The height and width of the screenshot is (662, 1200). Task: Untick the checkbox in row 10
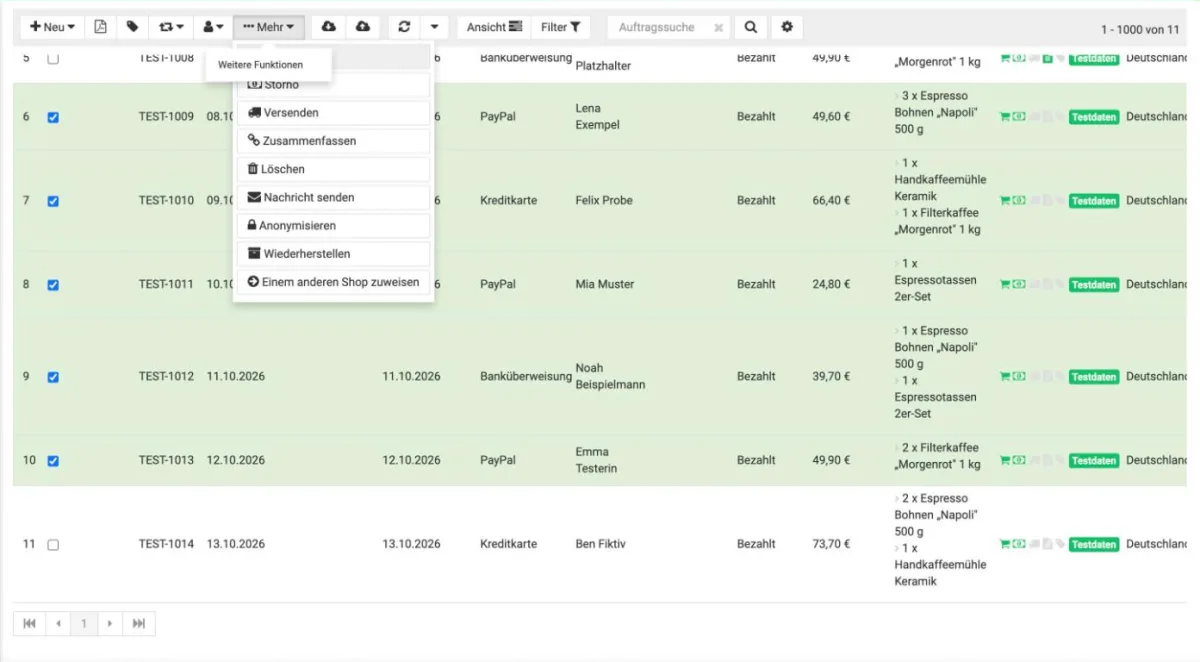[x=53, y=461]
